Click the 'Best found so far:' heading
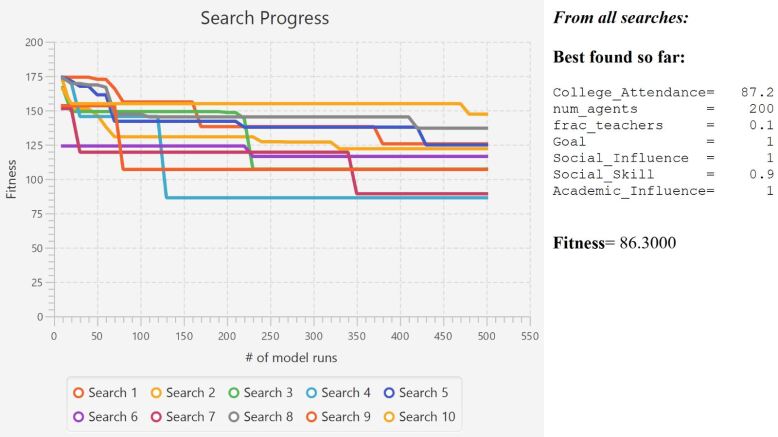This screenshot has height=437, width=778. tap(618, 56)
